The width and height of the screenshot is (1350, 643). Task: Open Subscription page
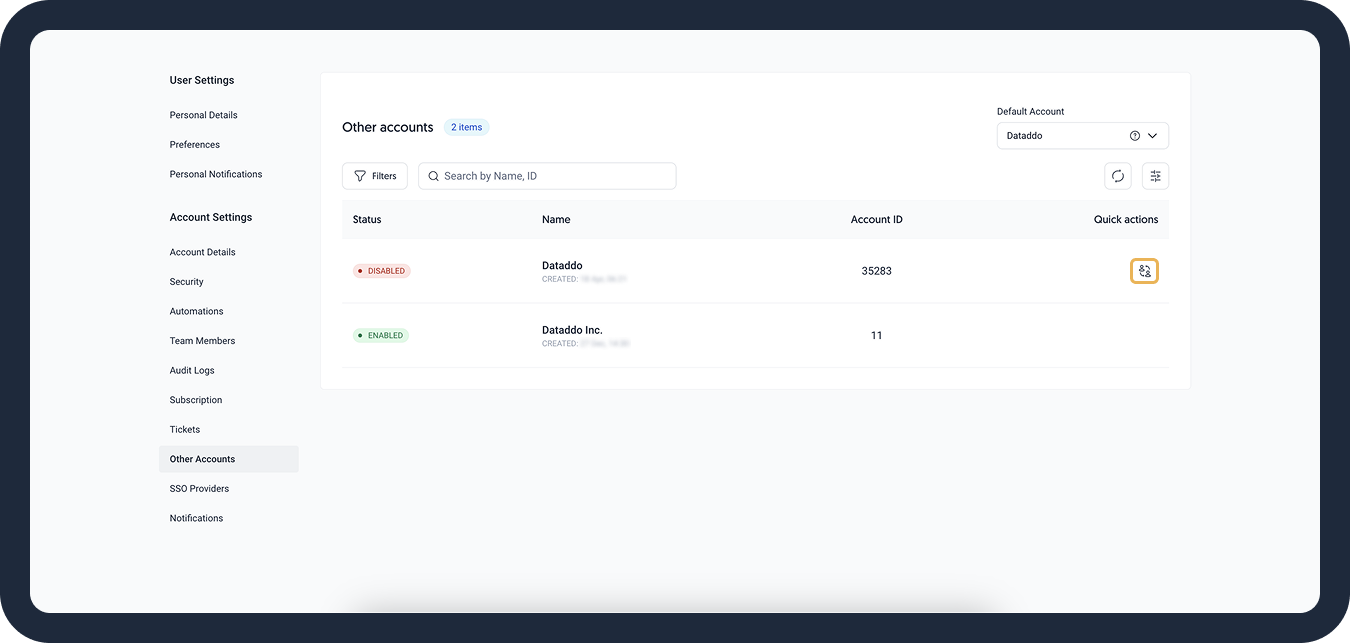tap(196, 400)
